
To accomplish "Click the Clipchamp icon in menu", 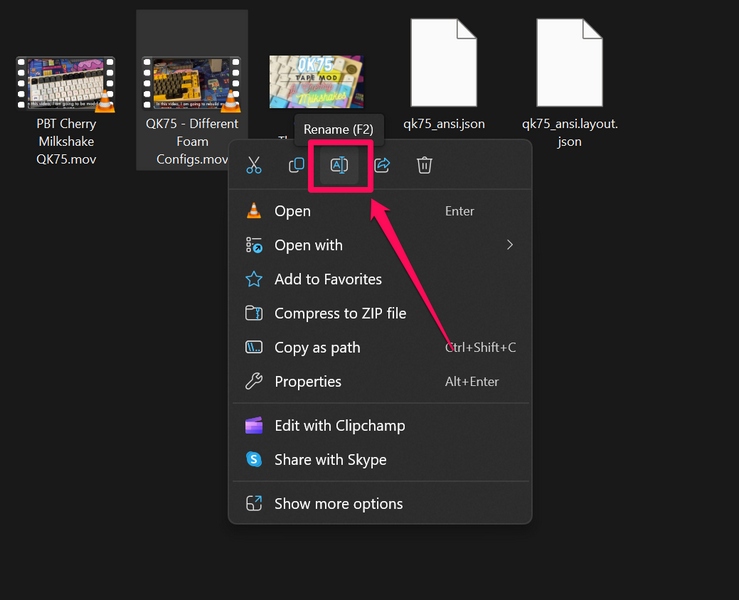I will [x=254, y=426].
